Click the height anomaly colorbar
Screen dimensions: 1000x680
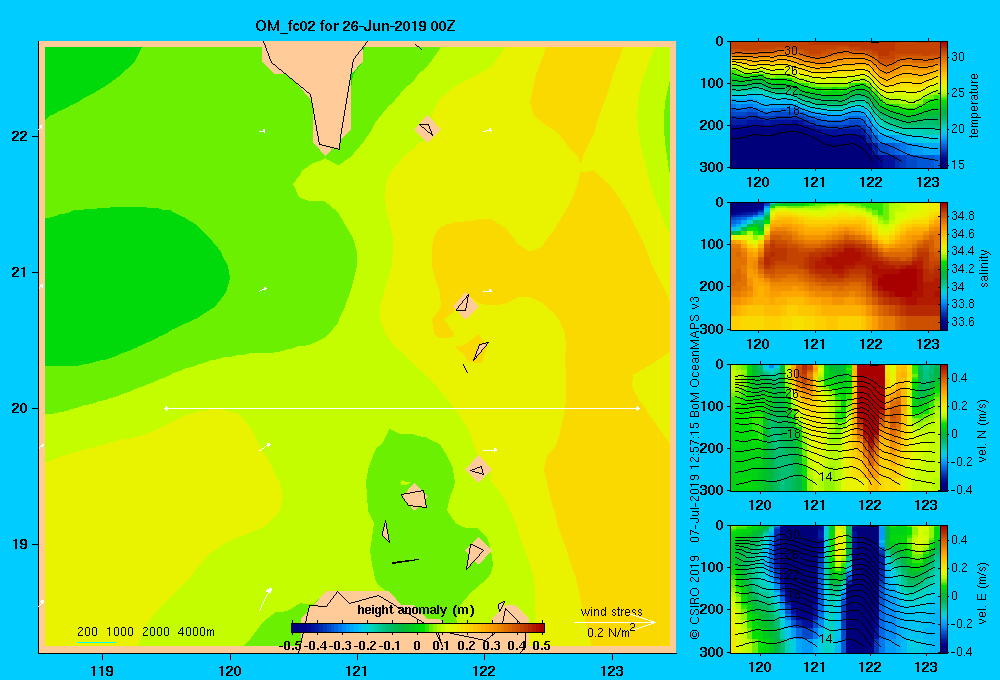click(x=418, y=628)
